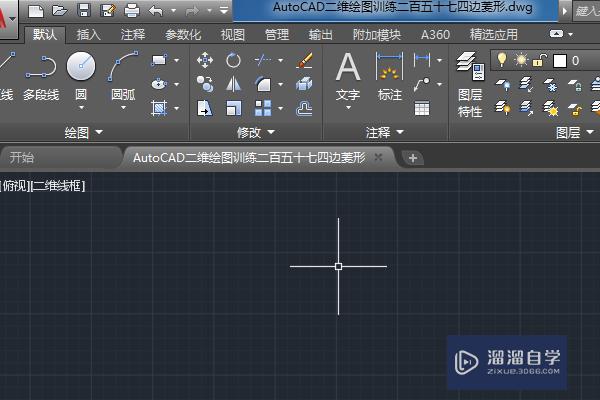Image resolution: width=600 pixels, height=400 pixels.
Task: Undo the last action with the arrow icon
Action: tap(156, 11)
